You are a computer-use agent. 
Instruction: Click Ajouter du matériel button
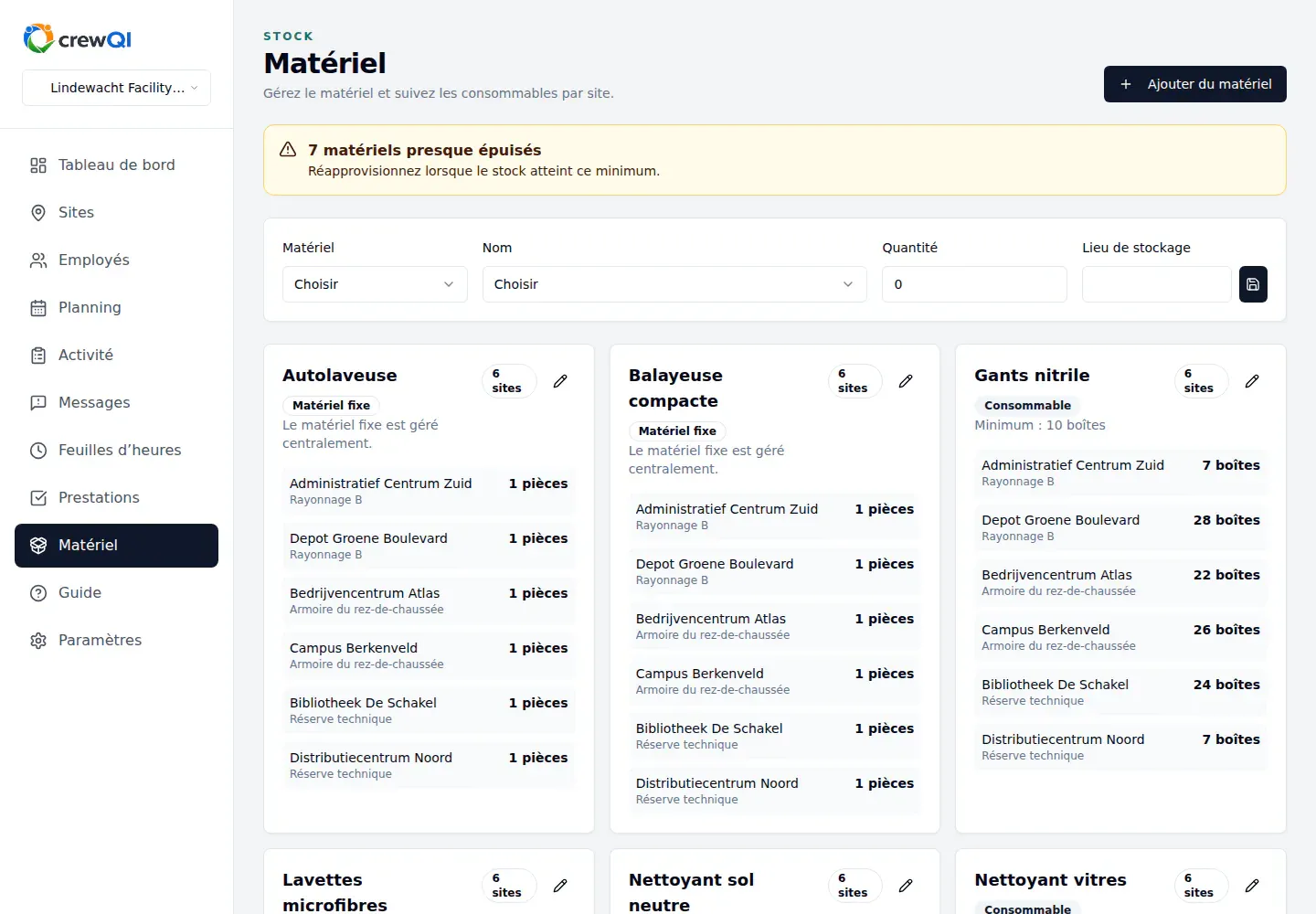[1194, 84]
